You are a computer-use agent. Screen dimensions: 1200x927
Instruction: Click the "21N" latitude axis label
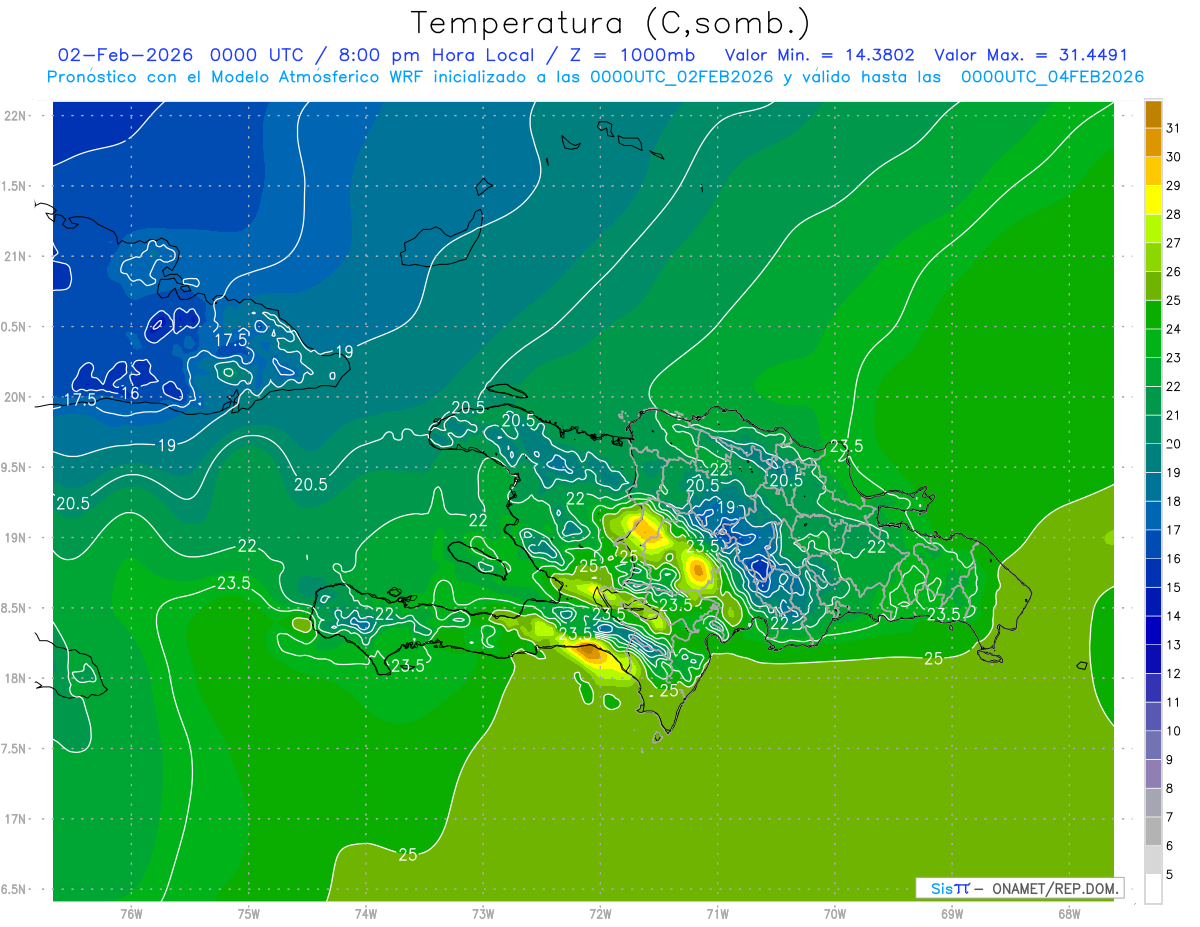coord(15,256)
